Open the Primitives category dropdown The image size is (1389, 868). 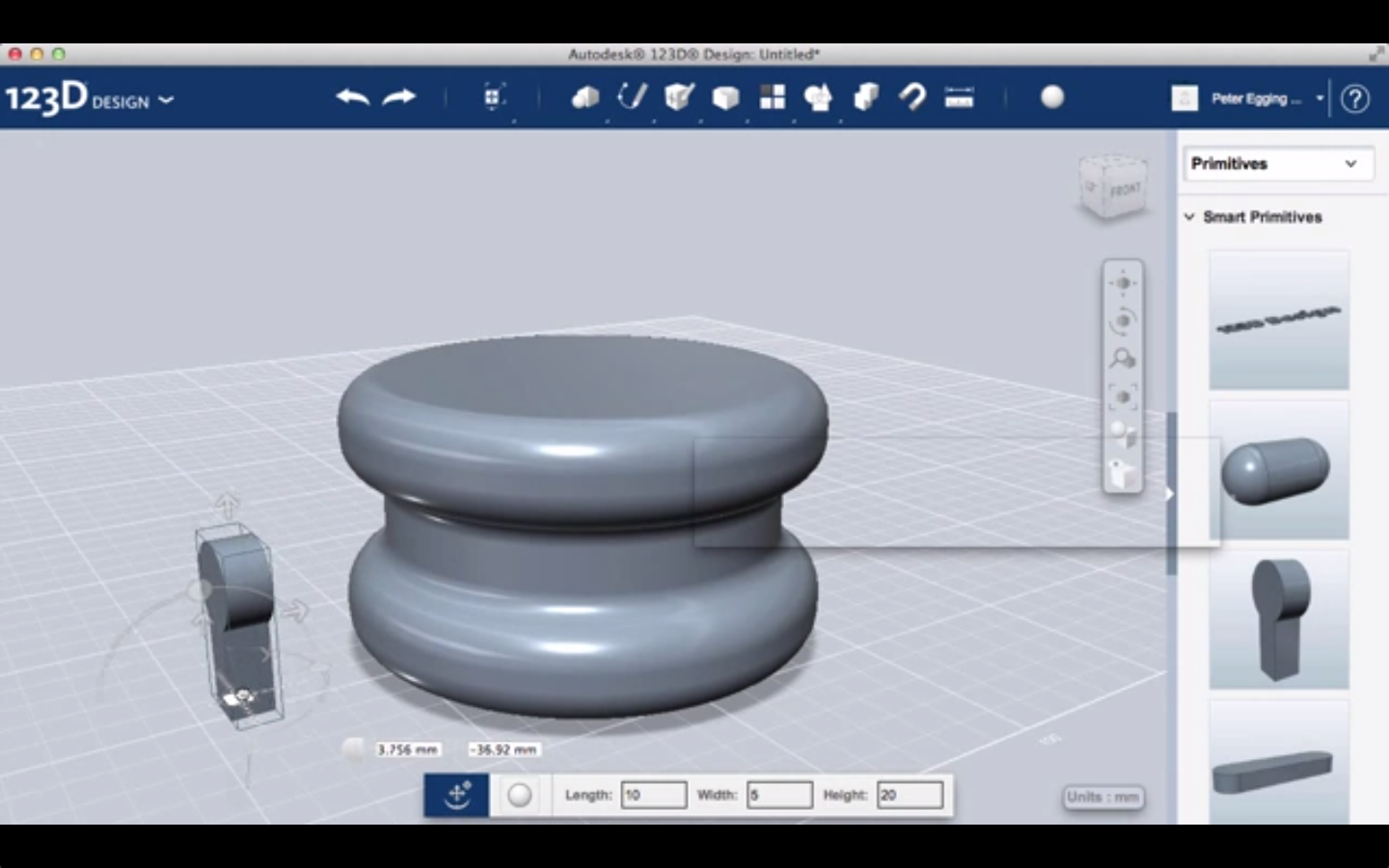[x=1278, y=164]
